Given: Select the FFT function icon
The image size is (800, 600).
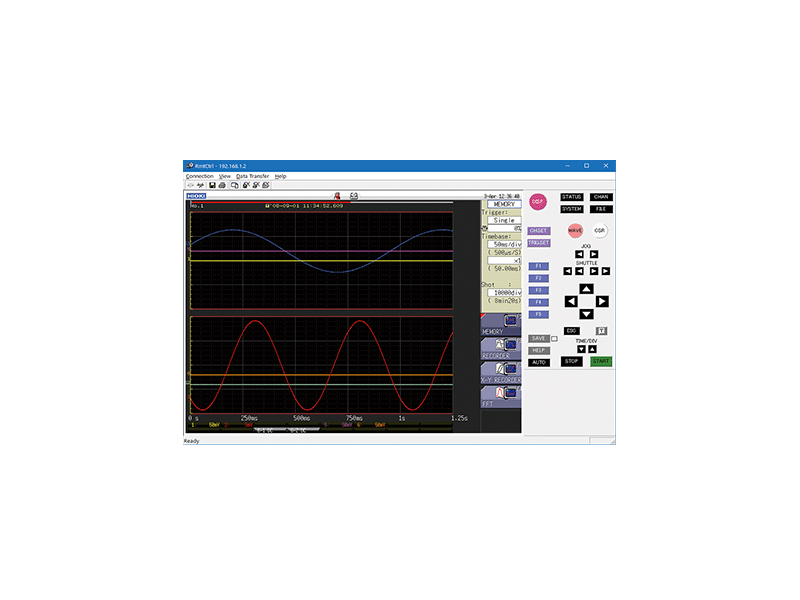Looking at the screenshot, I should pyautogui.click(x=501, y=397).
